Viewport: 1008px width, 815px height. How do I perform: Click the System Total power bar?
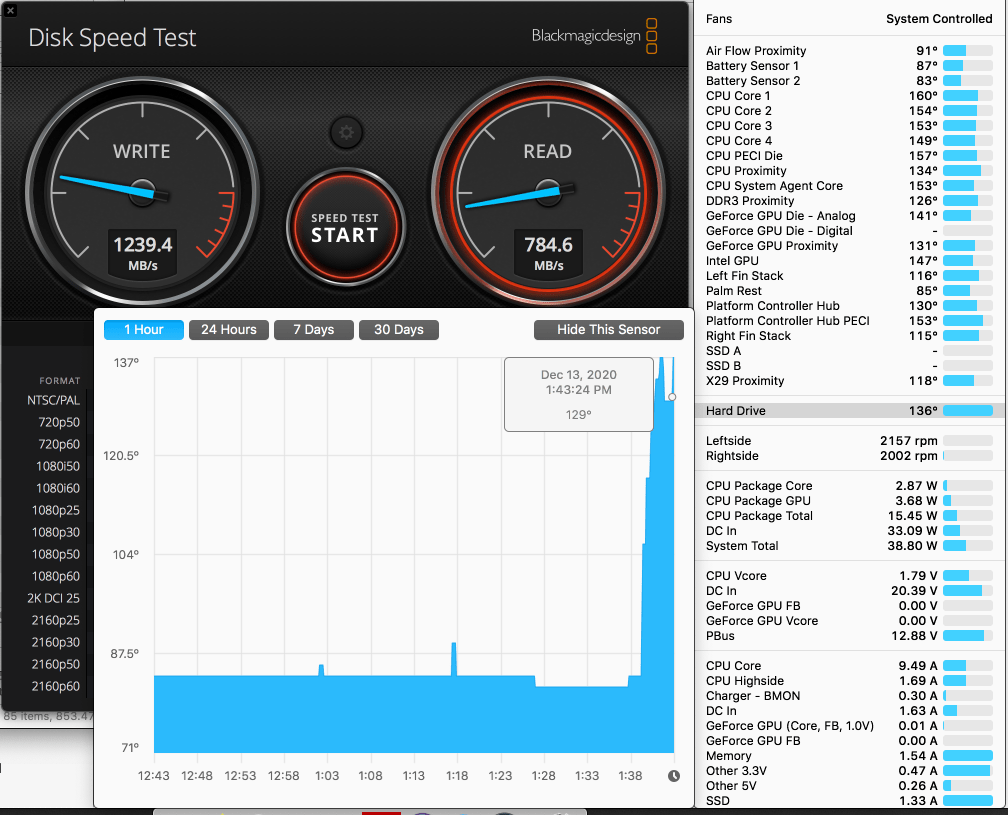pyautogui.click(x=969, y=546)
